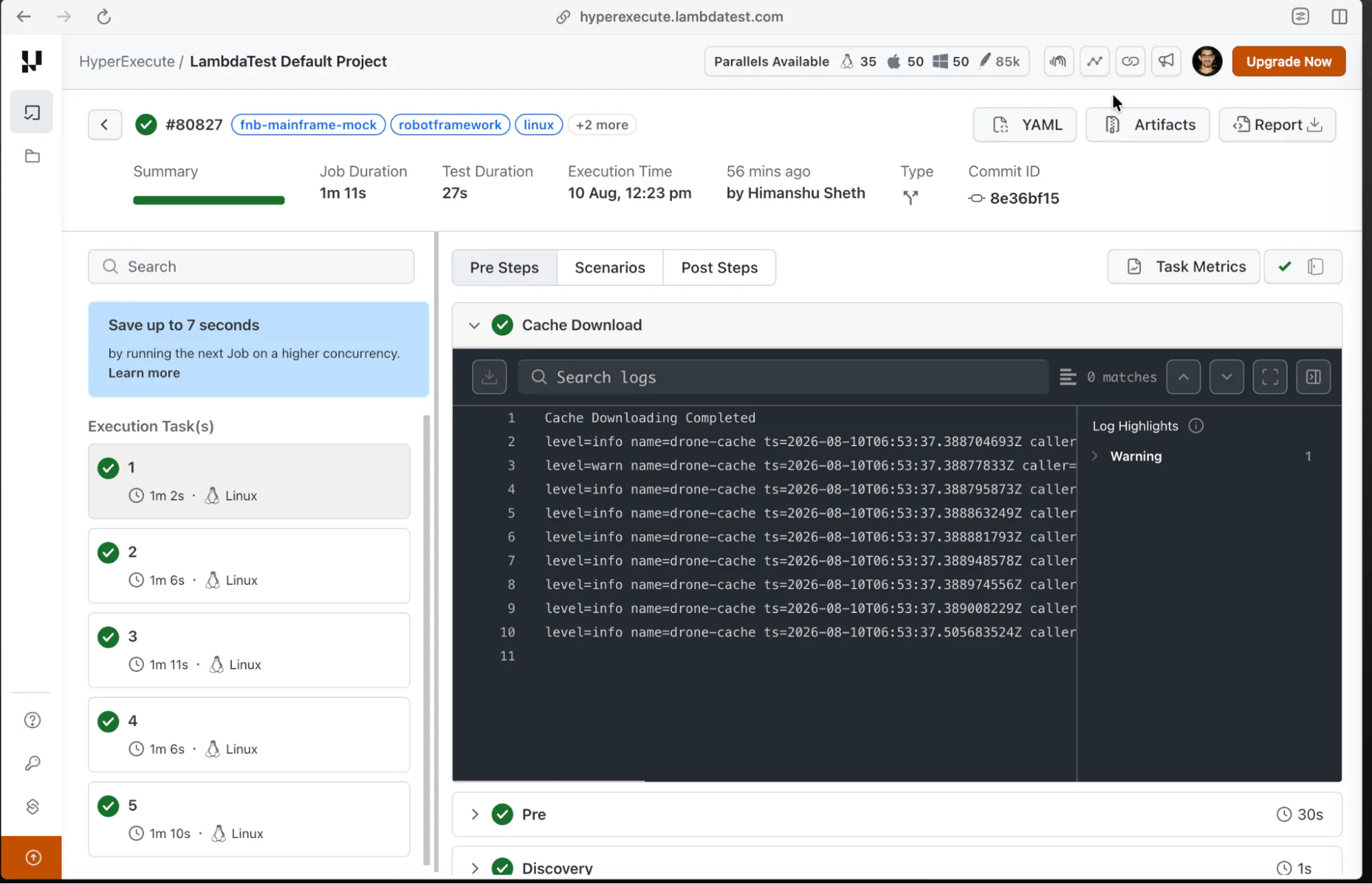Open the Artifacts page
Screen dimensions: 1372x884
[1148, 124]
